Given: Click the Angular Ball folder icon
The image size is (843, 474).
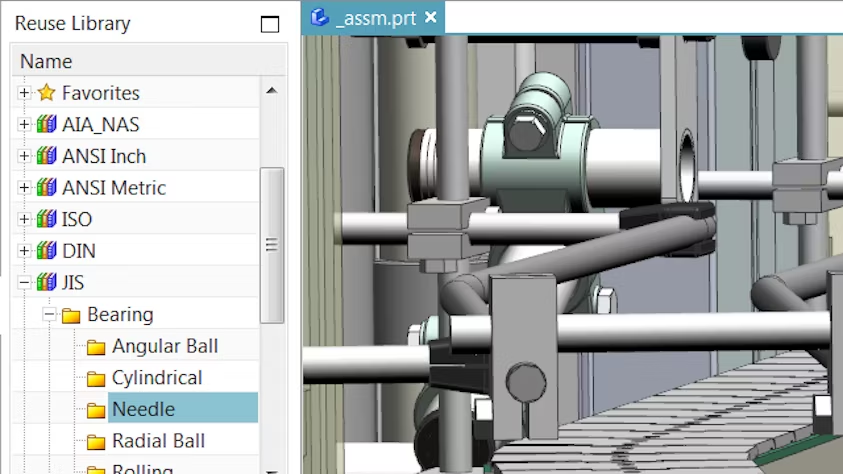Looking at the screenshot, I should 96,347.
